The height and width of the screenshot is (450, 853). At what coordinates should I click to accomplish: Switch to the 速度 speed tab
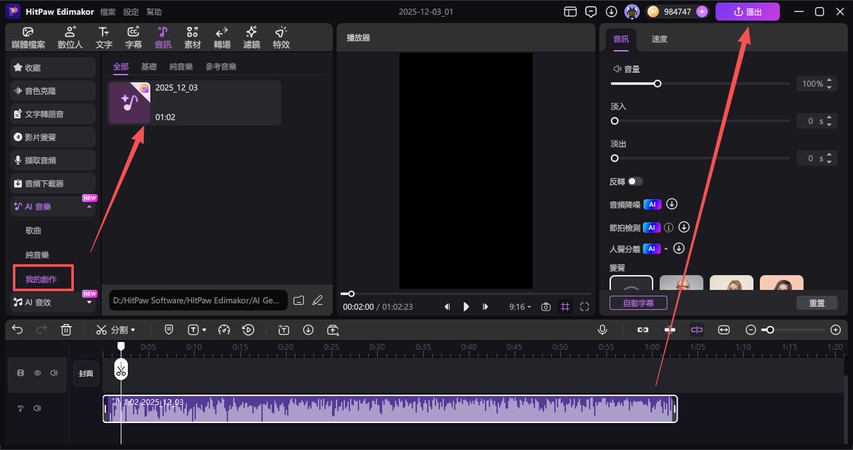coord(659,39)
